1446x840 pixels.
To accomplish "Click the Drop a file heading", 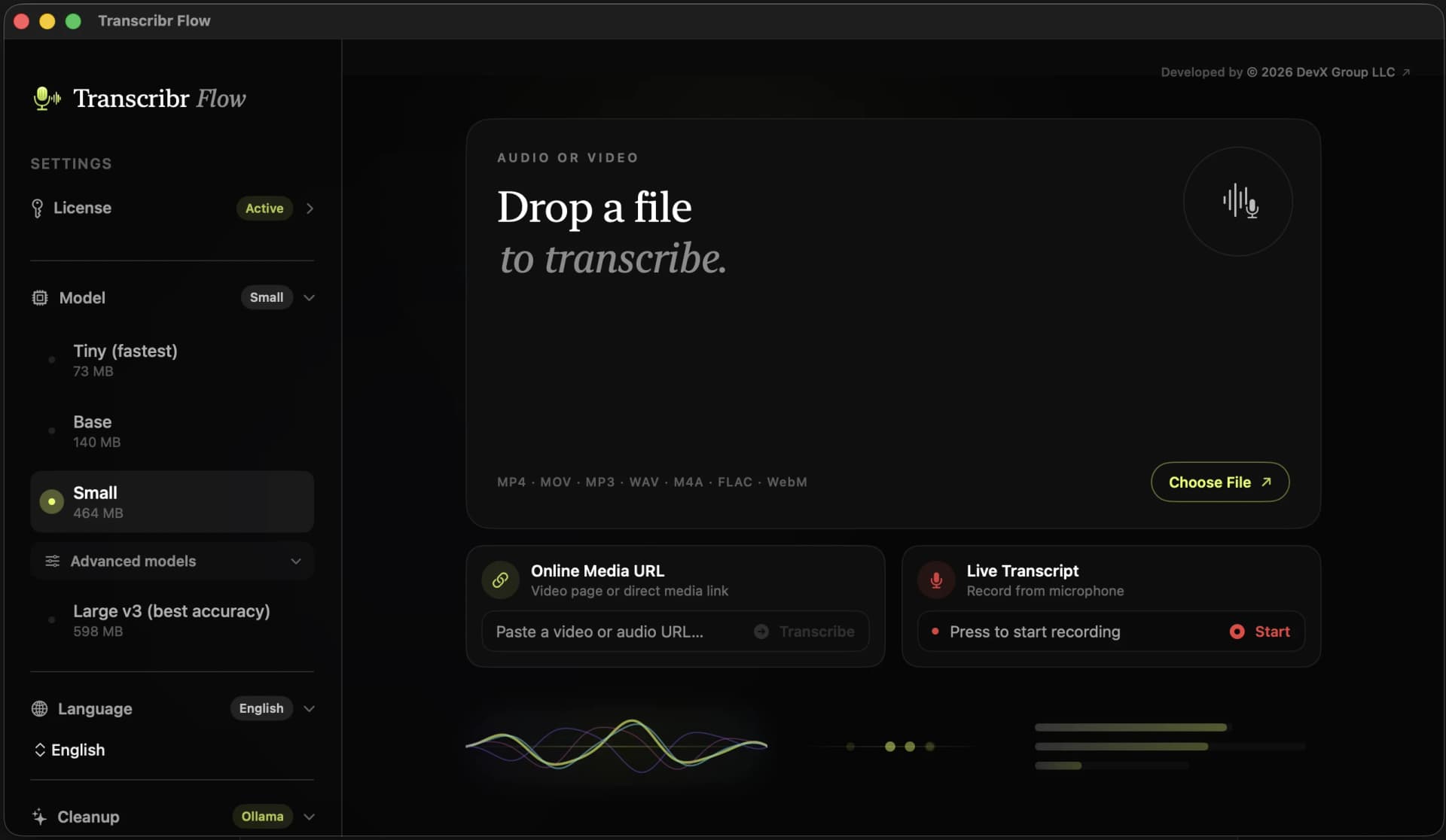I will tap(594, 207).
